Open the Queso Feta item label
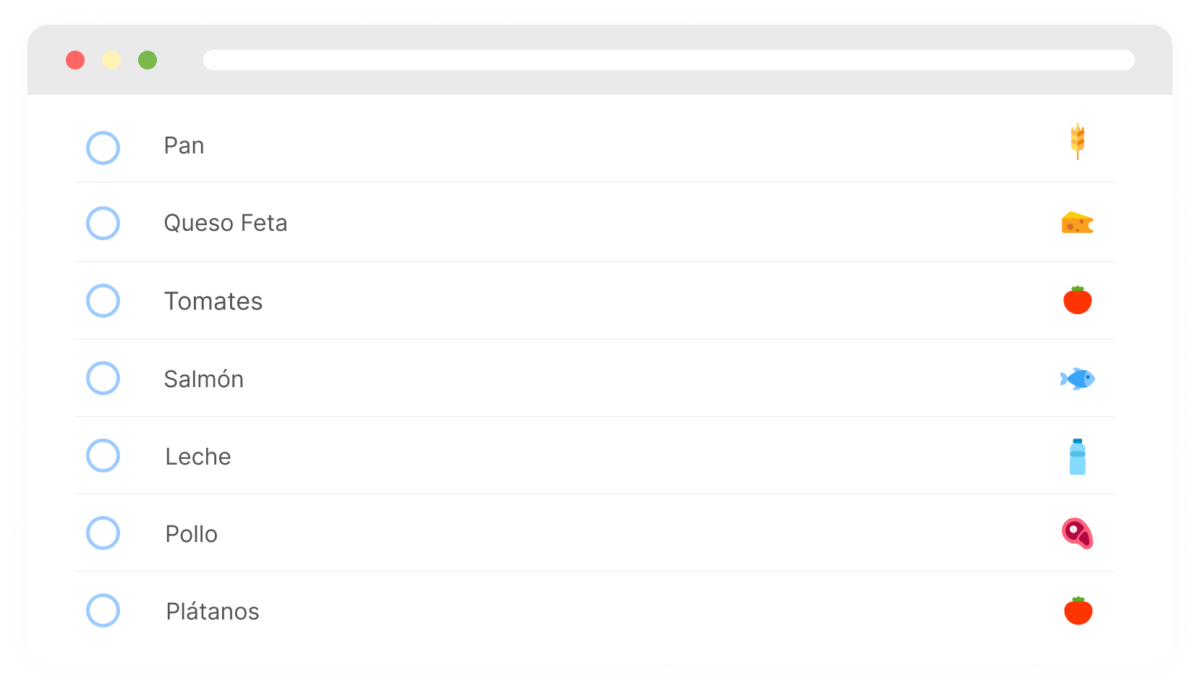 tap(226, 223)
